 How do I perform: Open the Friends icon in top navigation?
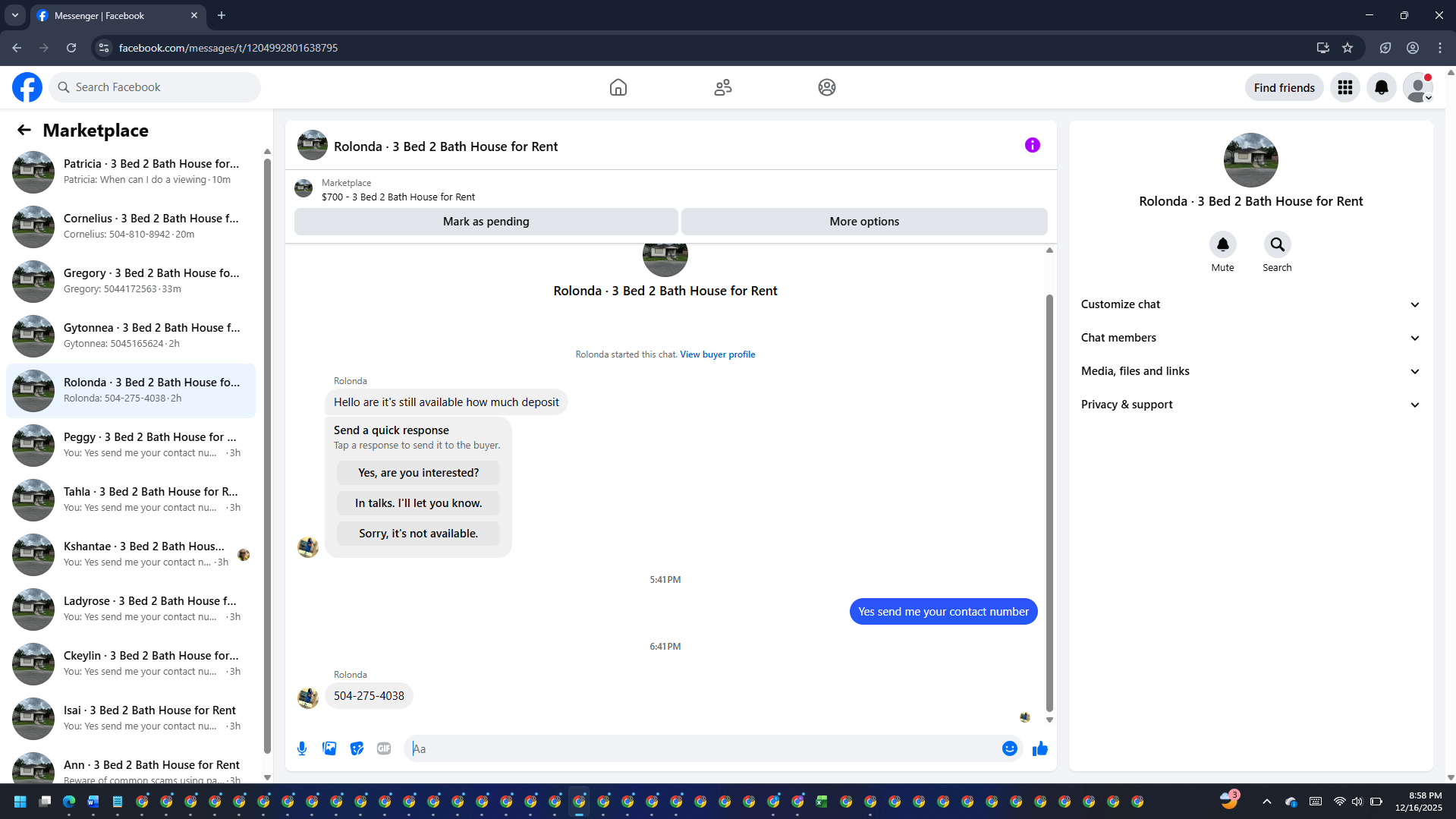tap(723, 87)
